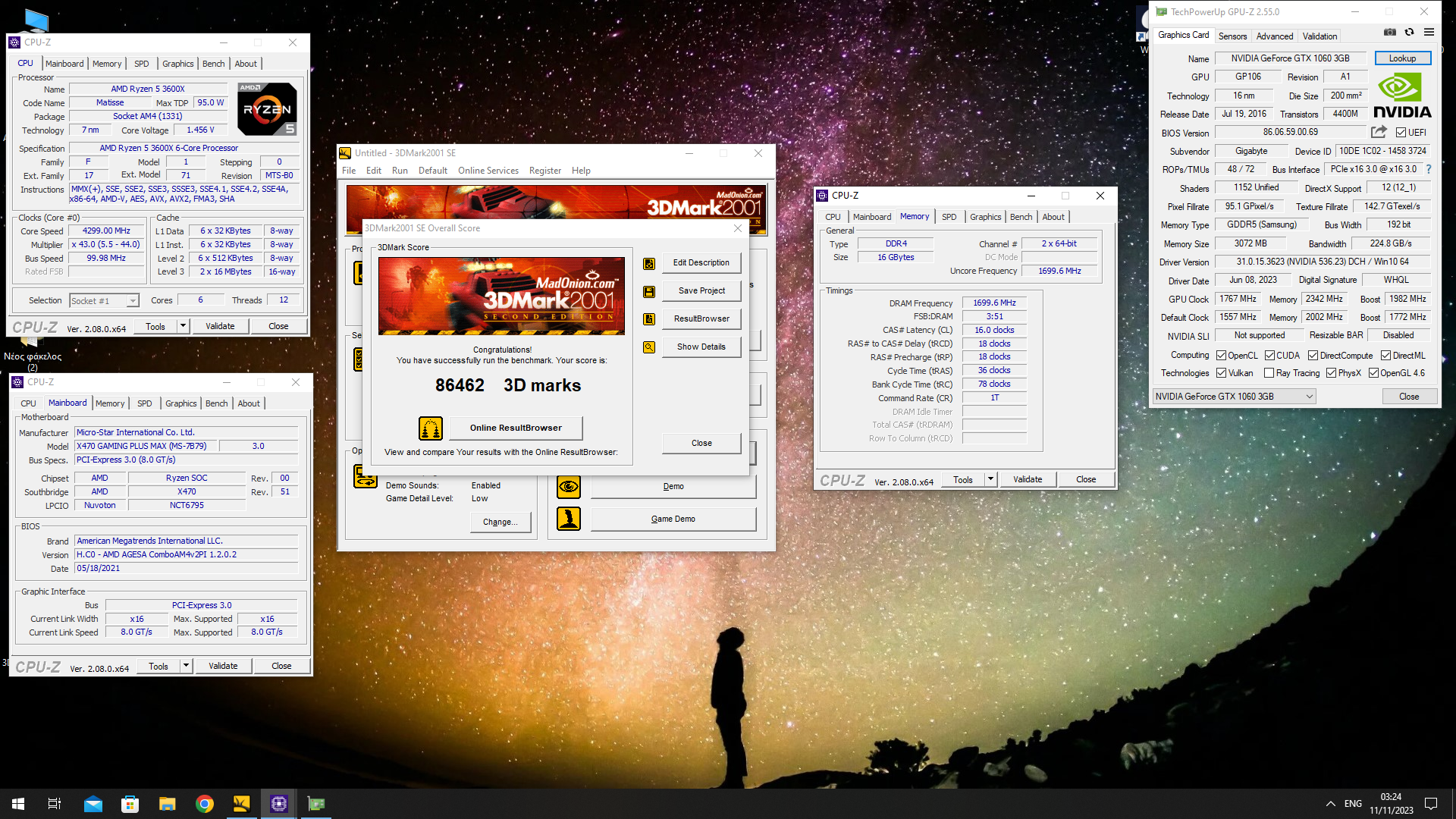
Task: Open the Online Services menu
Action: click(x=488, y=171)
